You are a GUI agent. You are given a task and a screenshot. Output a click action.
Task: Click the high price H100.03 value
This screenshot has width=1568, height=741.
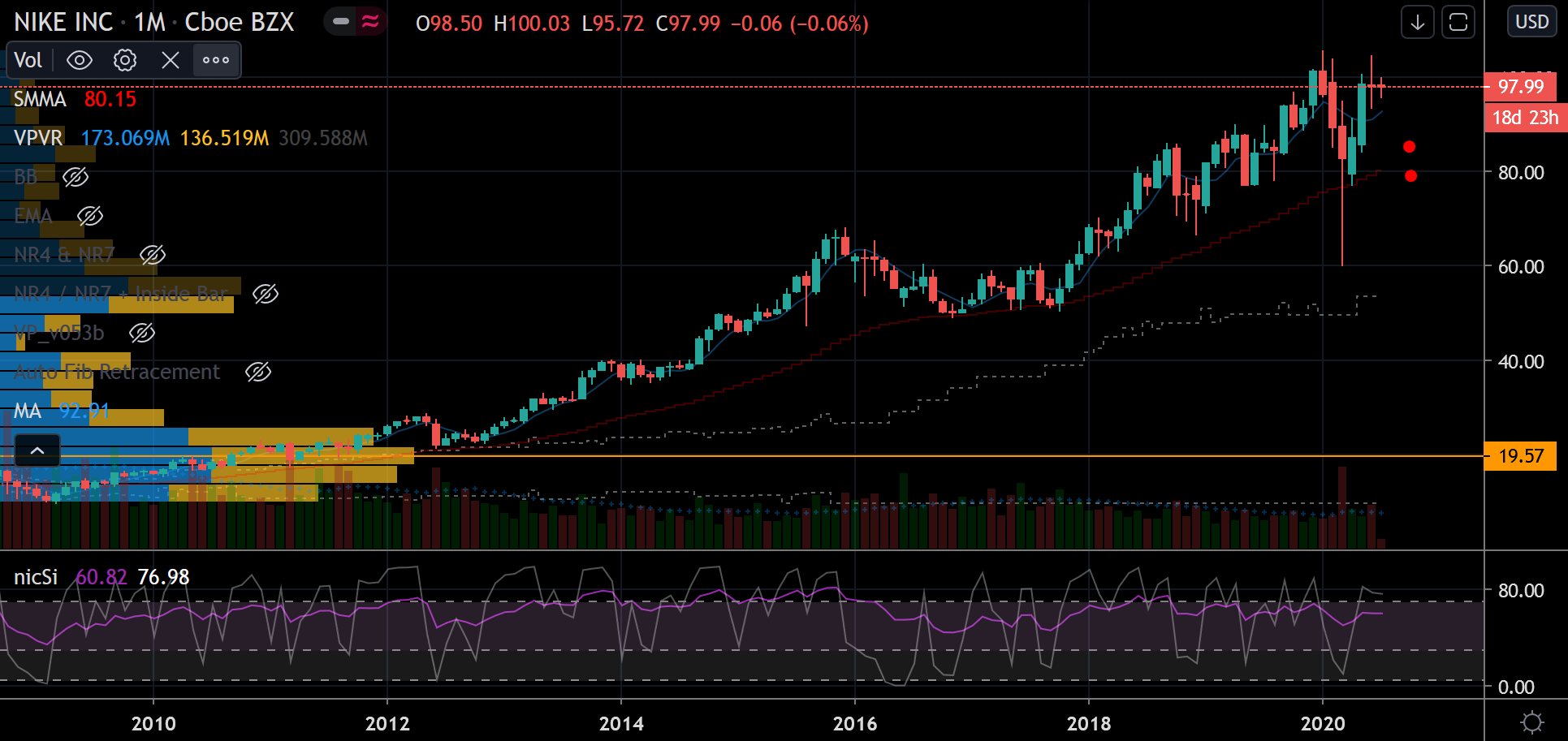(532, 23)
